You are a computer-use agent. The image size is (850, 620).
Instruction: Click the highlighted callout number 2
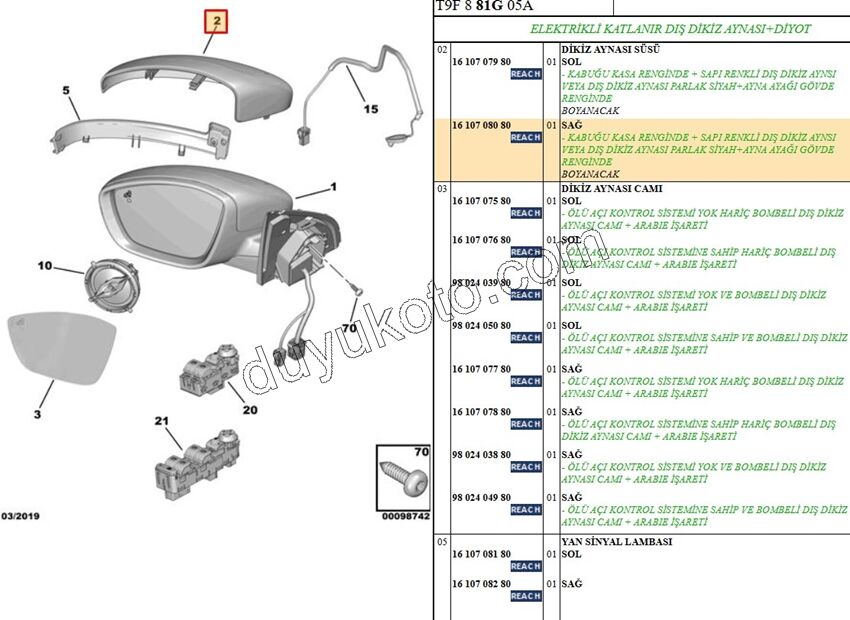(x=217, y=20)
